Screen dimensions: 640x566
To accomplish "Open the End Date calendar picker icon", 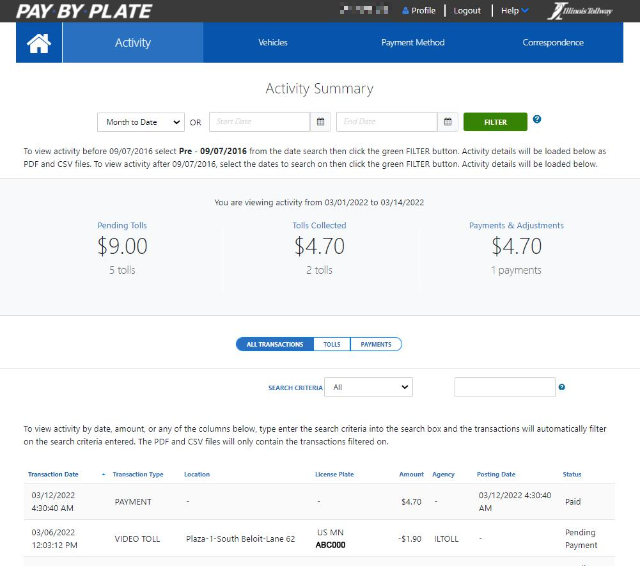I will 449,122.
